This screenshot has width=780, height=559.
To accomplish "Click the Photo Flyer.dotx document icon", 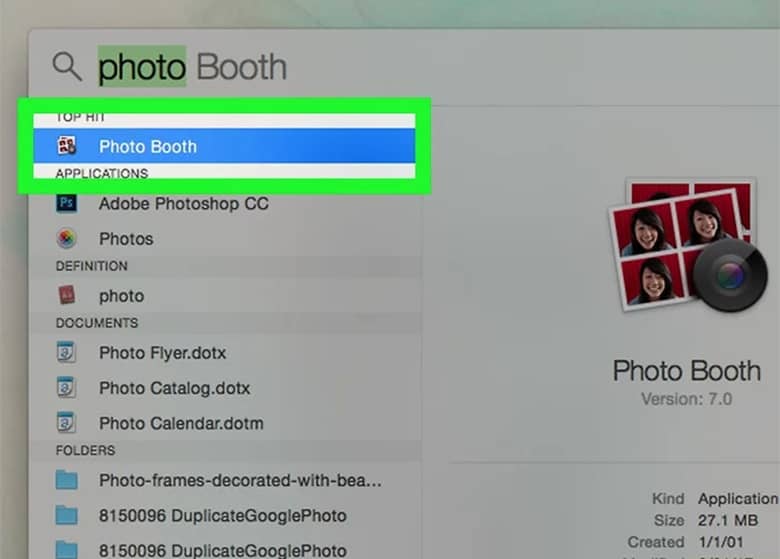I will [x=67, y=352].
